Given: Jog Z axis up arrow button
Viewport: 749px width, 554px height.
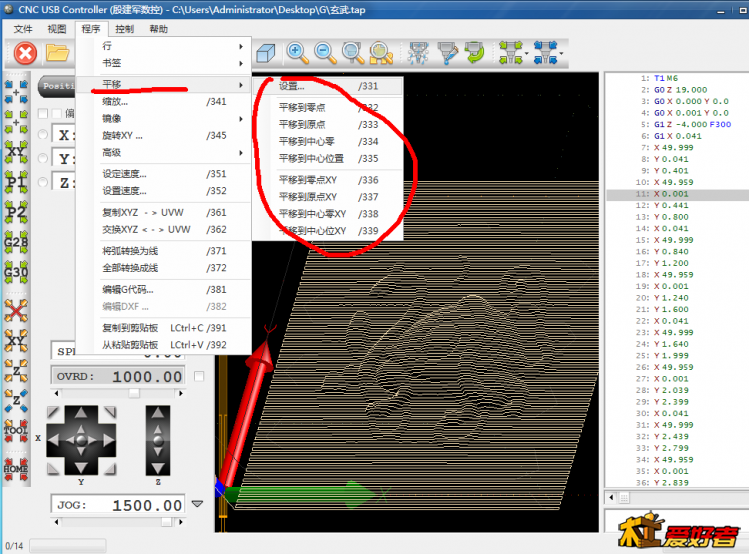Looking at the screenshot, I should point(158,414).
